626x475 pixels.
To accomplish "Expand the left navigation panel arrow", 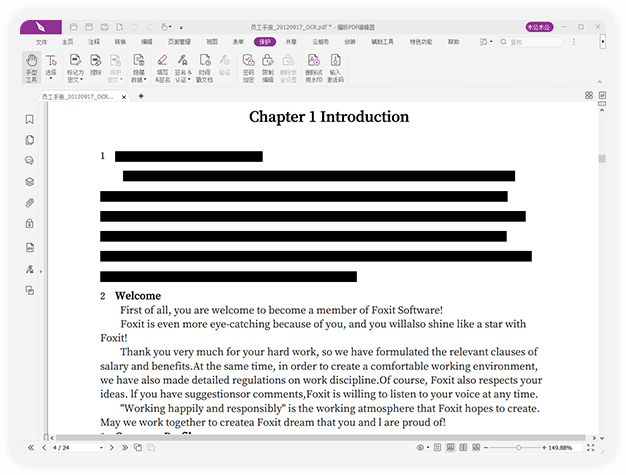I will pyautogui.click(x=41, y=271).
